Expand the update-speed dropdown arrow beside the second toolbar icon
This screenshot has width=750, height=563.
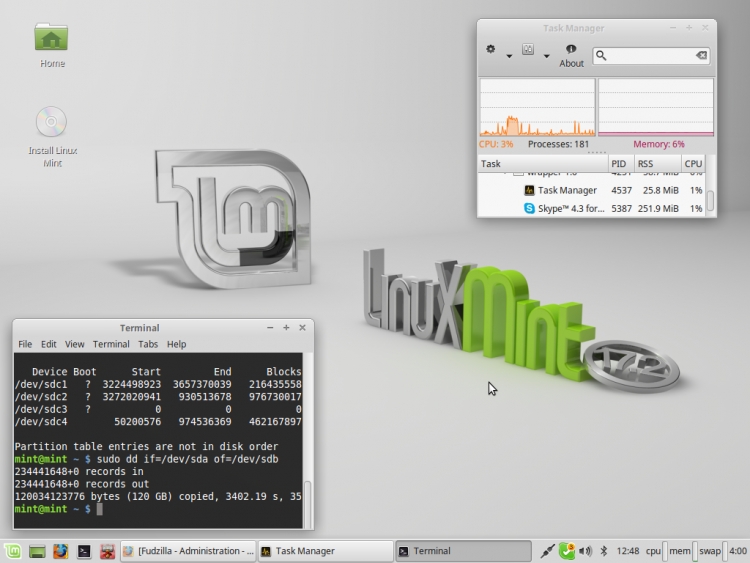click(x=547, y=56)
